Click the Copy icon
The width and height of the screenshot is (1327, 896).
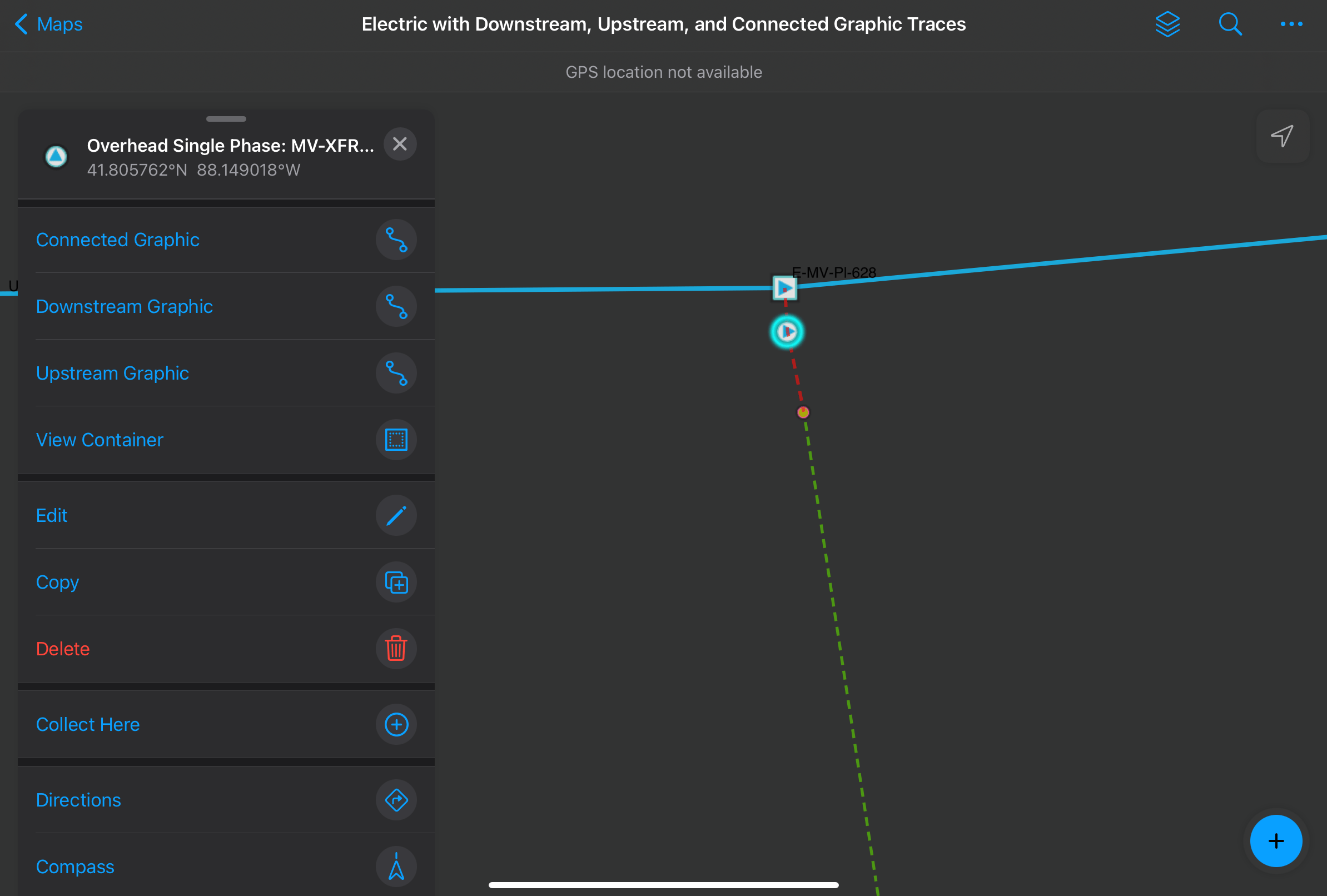396,582
